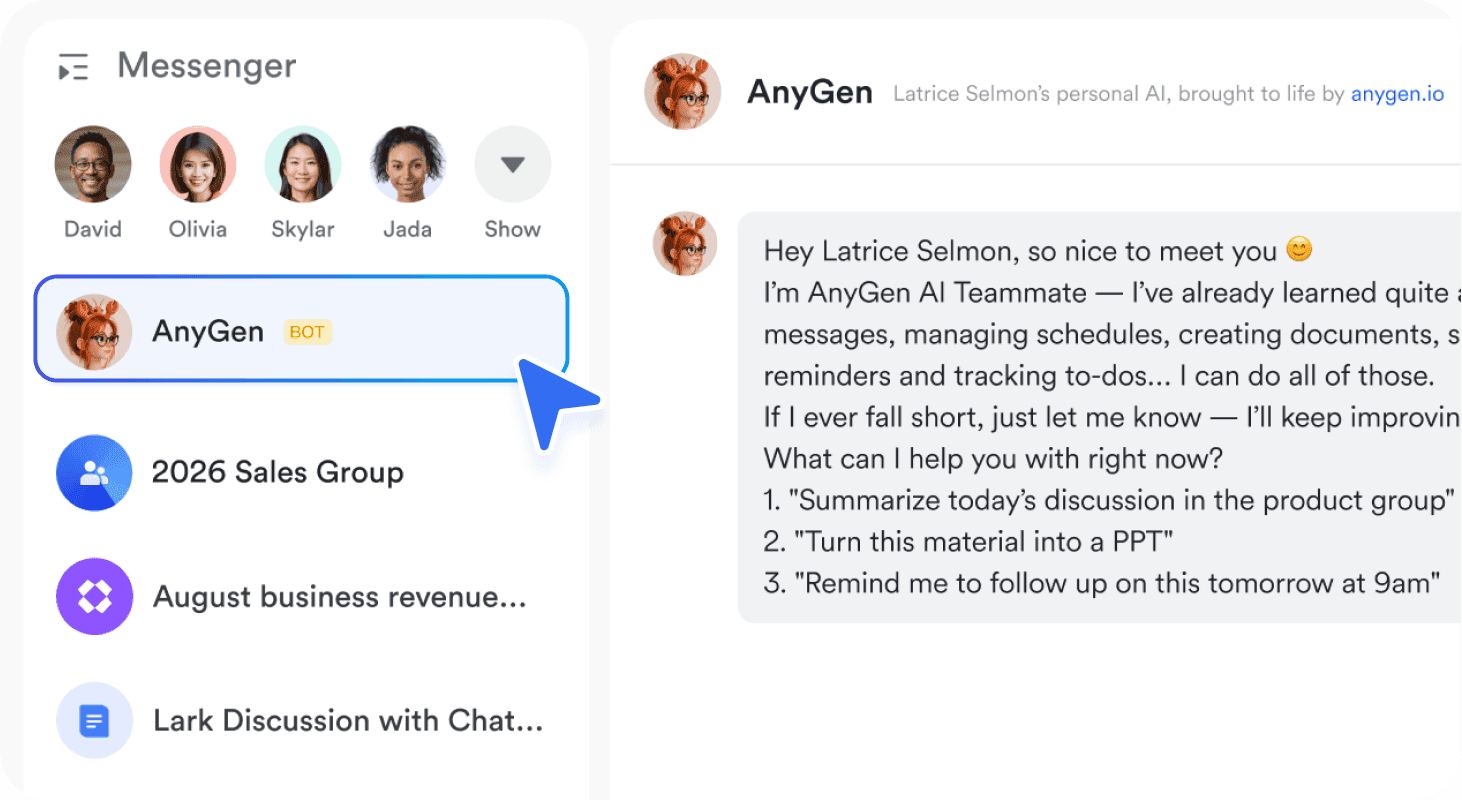Select the AnyGen bot chat
This screenshot has height=800, width=1462.
301,329
